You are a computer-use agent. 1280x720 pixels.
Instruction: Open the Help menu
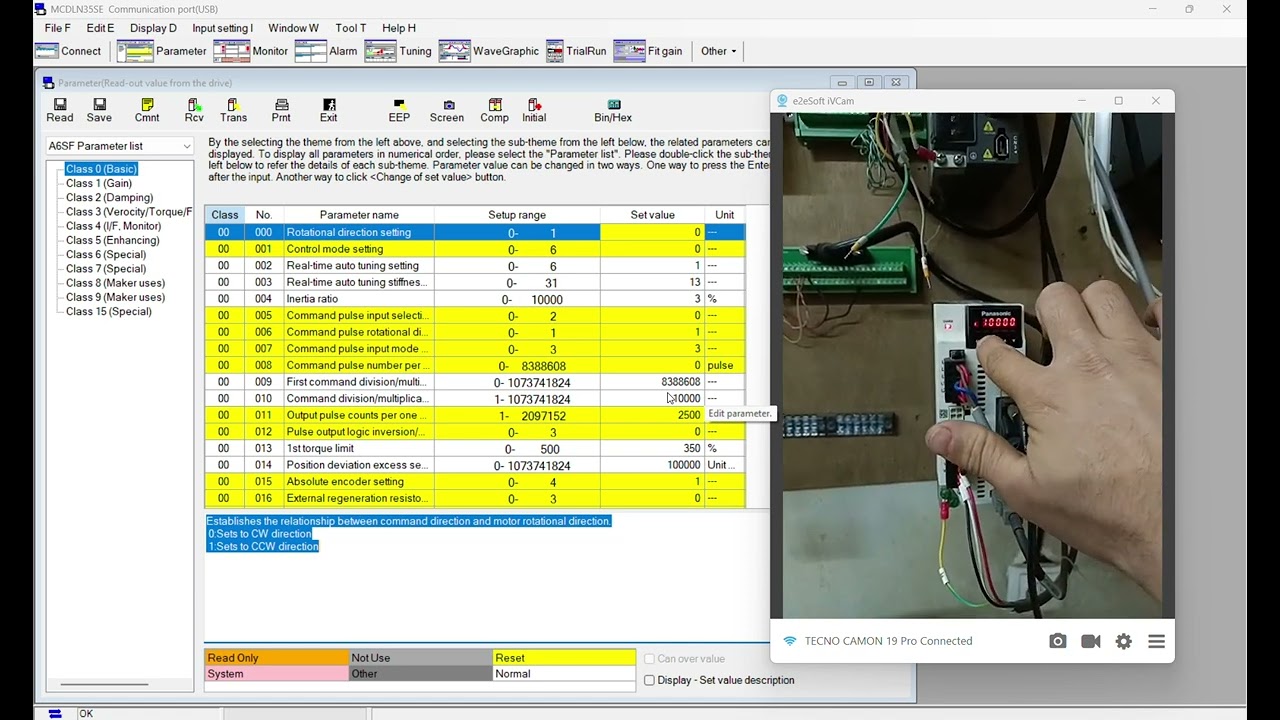click(399, 28)
